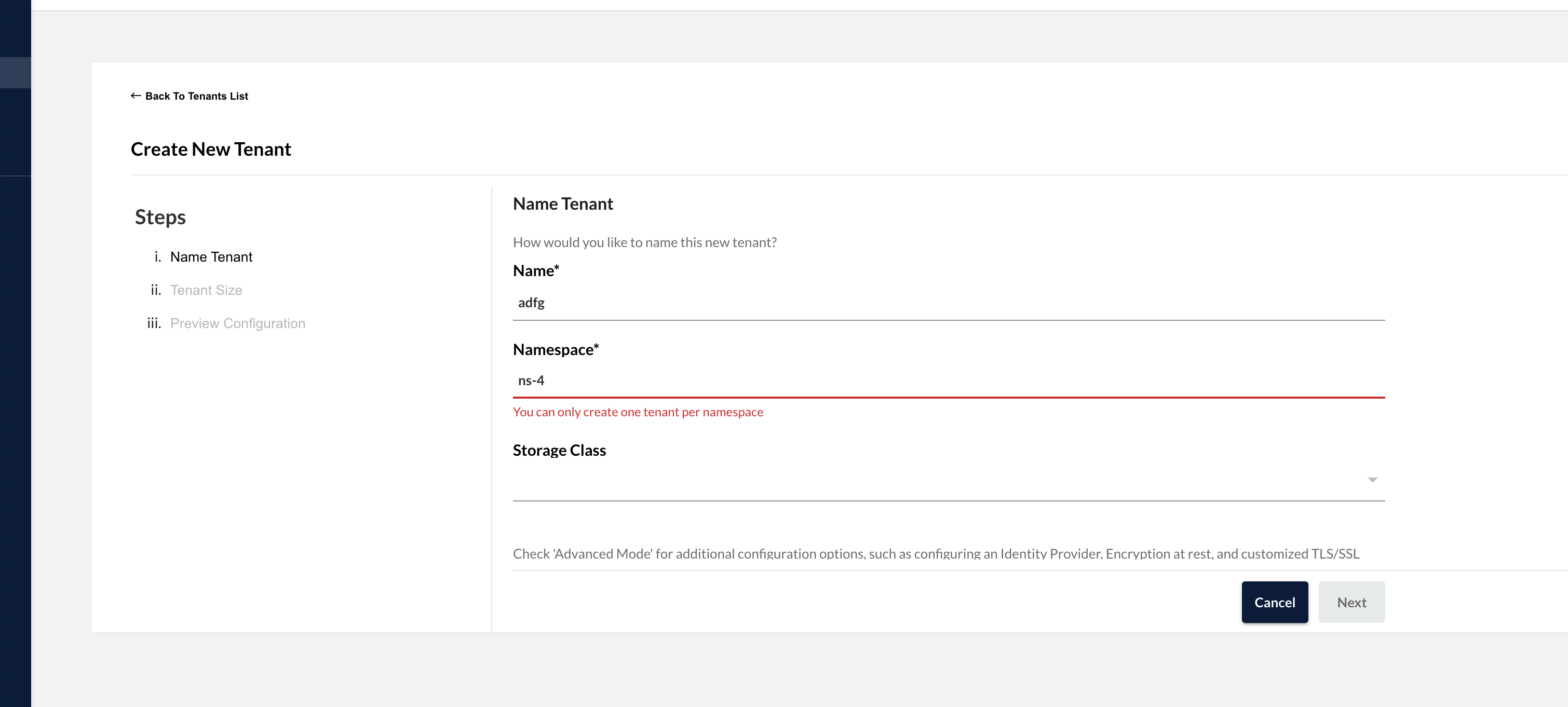Click the Cancel button
The image size is (1568, 707).
pyautogui.click(x=1275, y=602)
